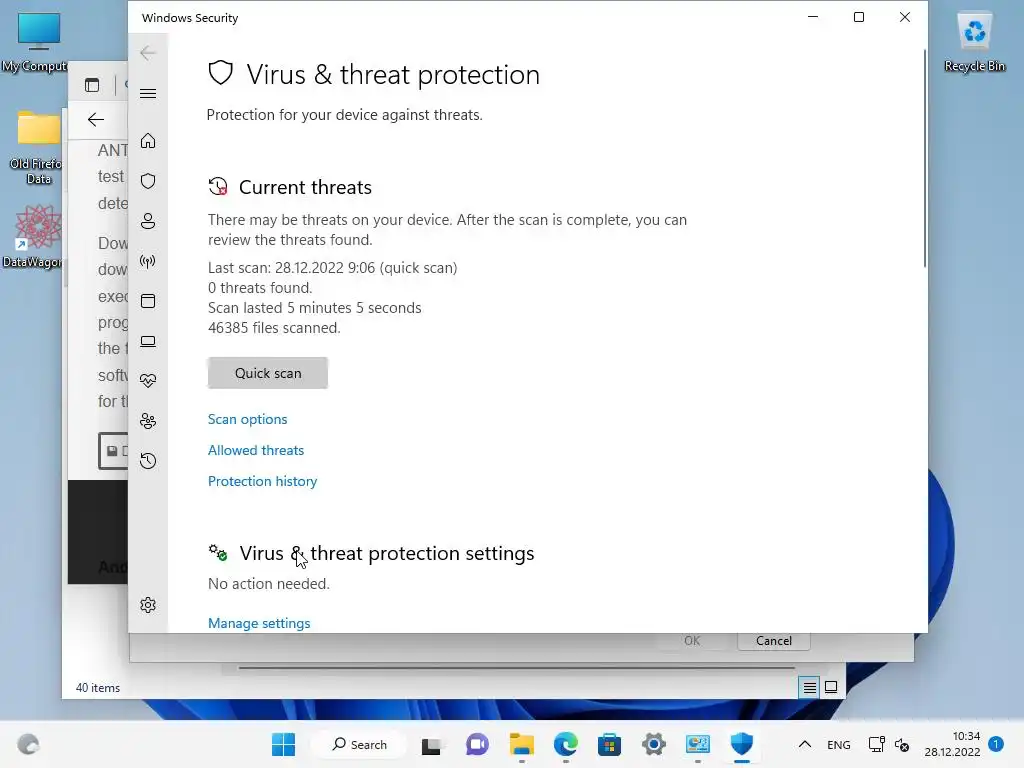Click the Windows Security vertical scrollbar
This screenshot has width=1024, height=768.
coord(924,157)
